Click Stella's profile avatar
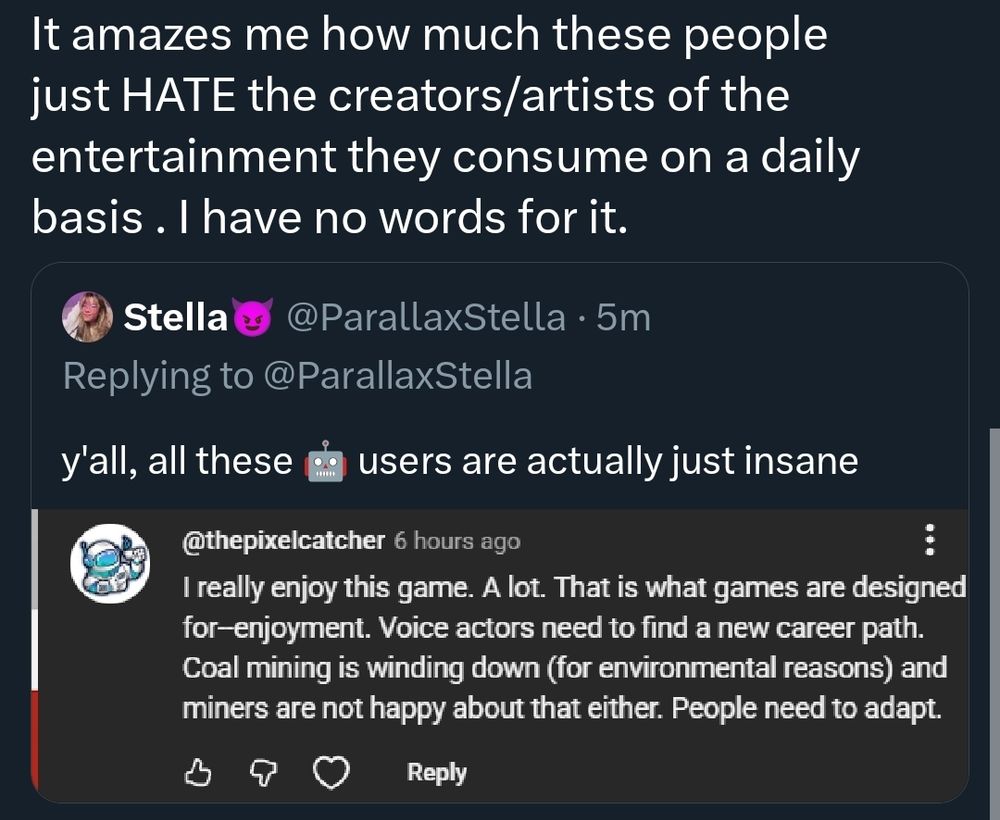 pos(87,317)
